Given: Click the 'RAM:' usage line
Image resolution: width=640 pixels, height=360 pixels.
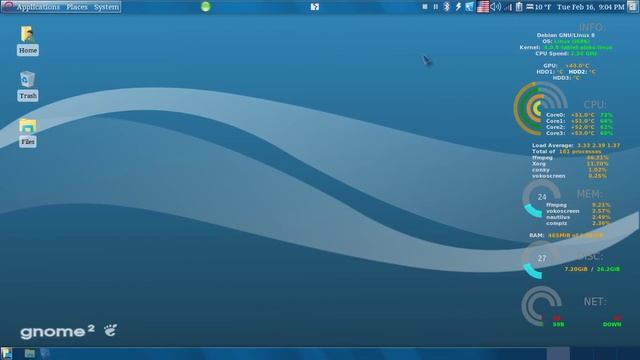Looking at the screenshot, I should click(x=566, y=236).
